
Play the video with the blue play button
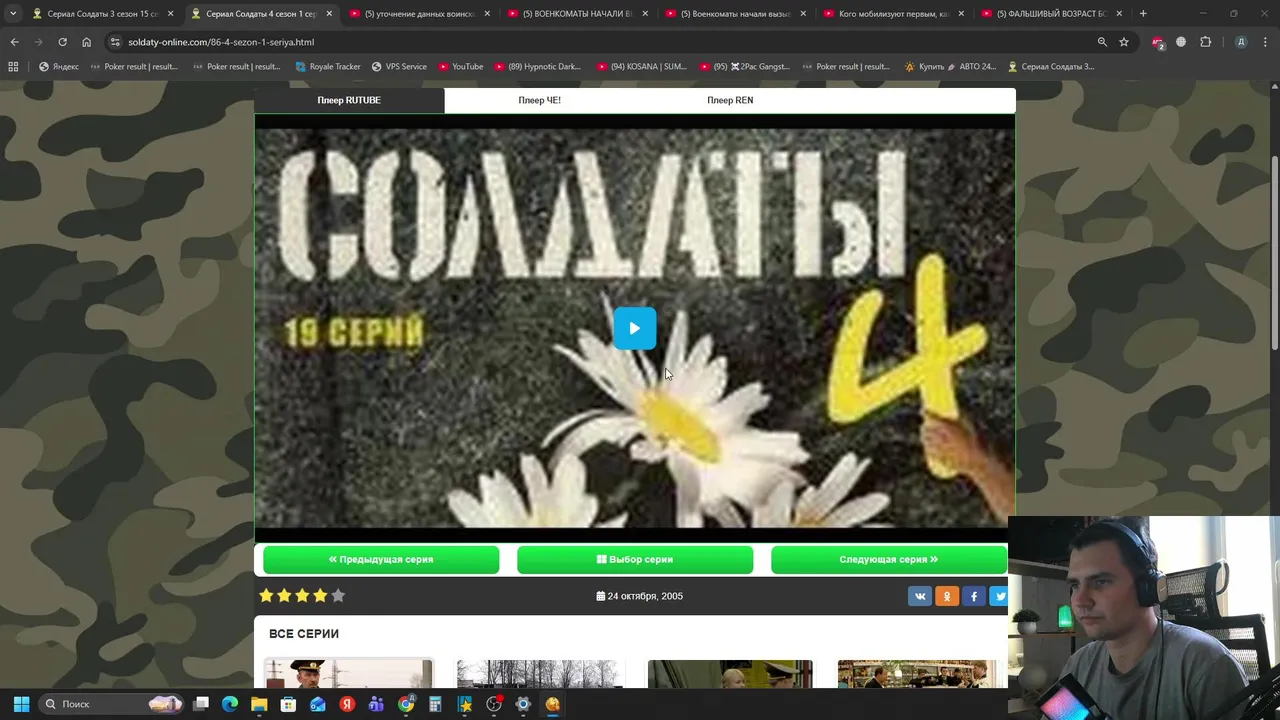634,328
